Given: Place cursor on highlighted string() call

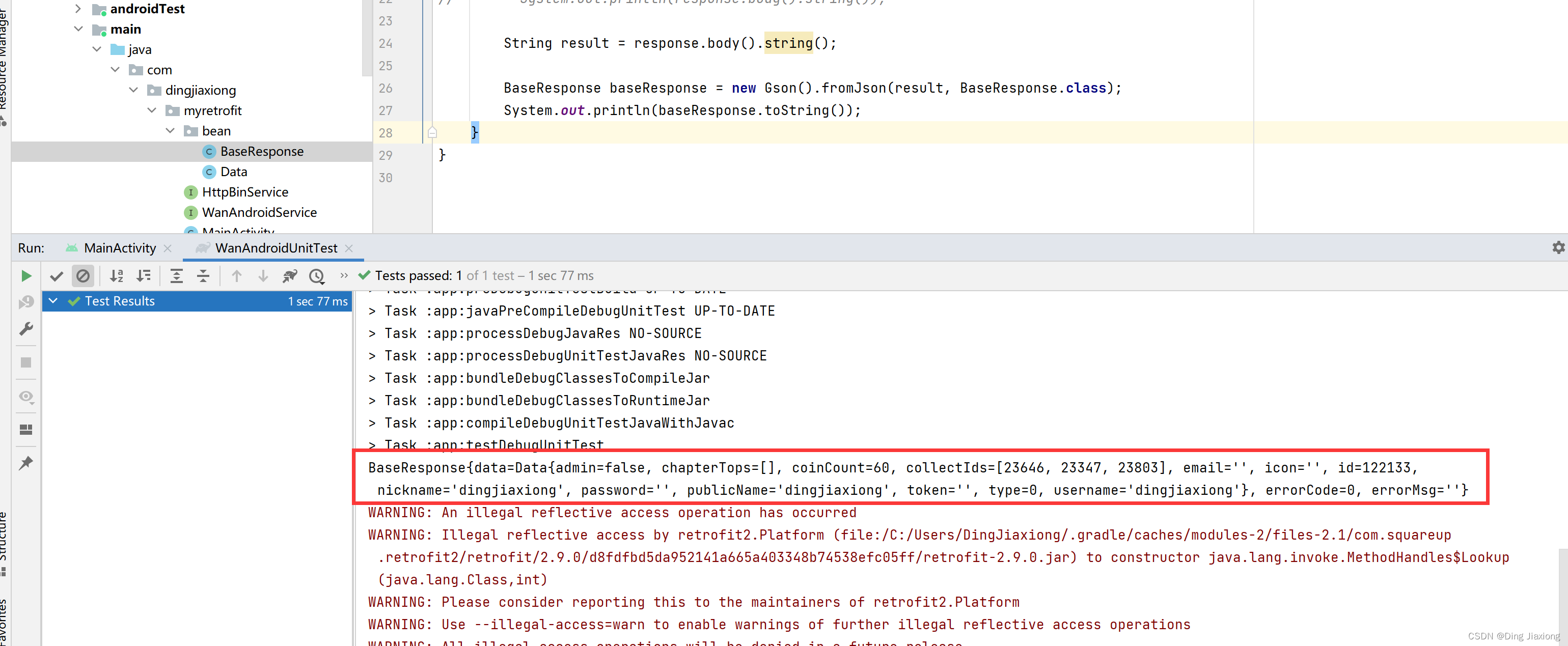Looking at the screenshot, I should click(x=788, y=43).
